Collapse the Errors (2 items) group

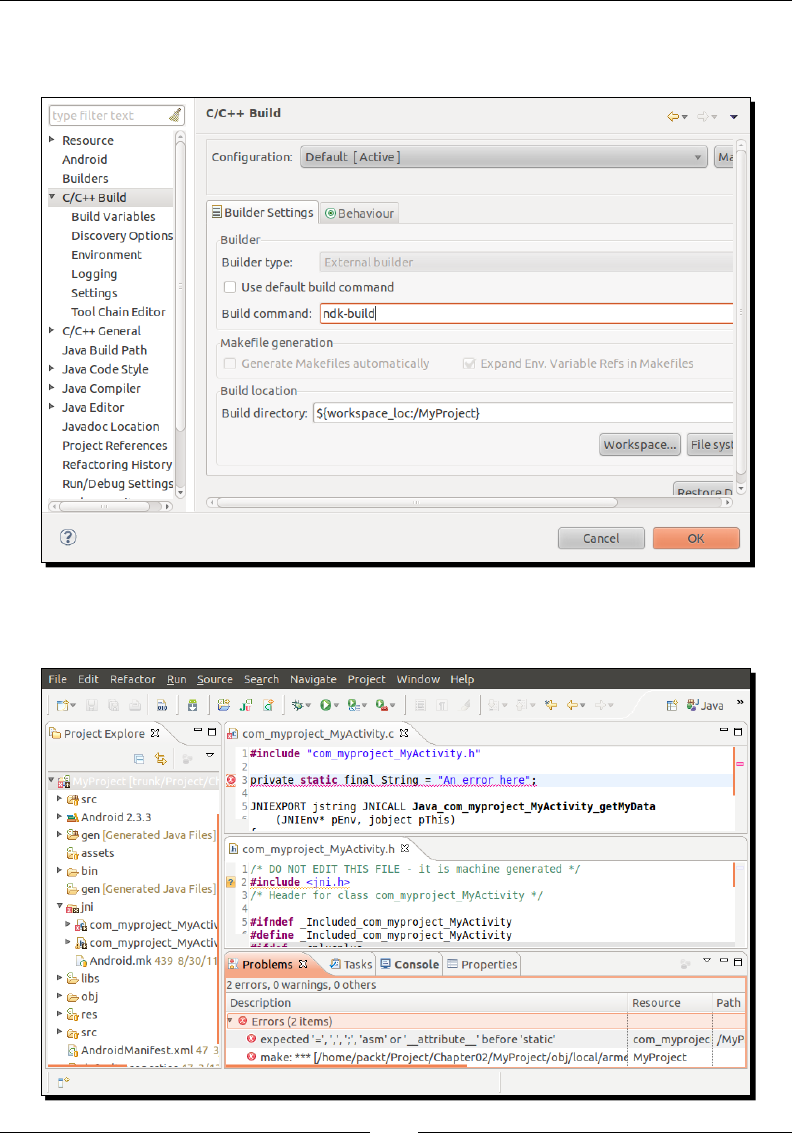(230, 1020)
